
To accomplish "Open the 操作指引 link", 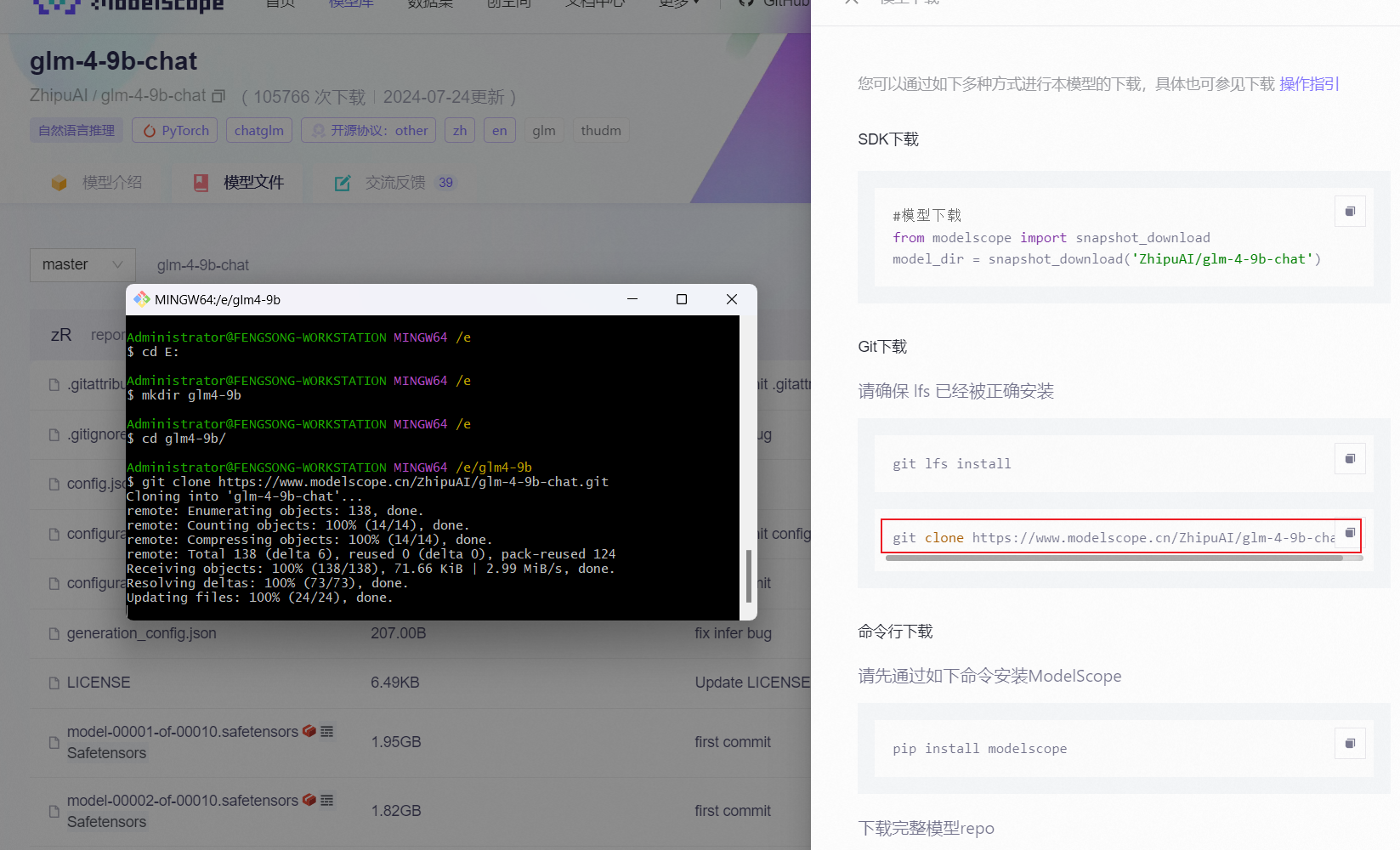I will click(1308, 83).
